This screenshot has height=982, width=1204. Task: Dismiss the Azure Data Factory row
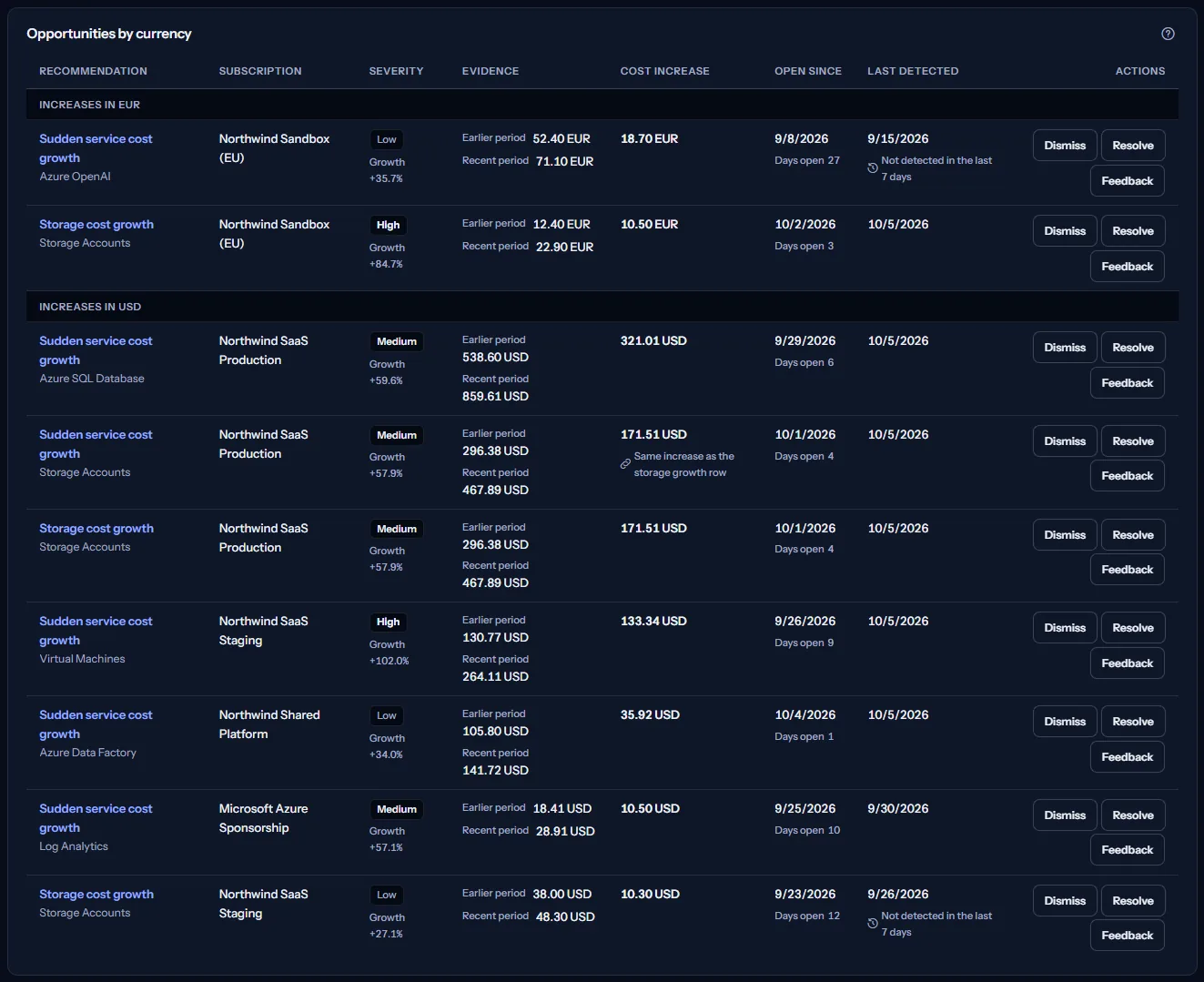click(x=1065, y=722)
